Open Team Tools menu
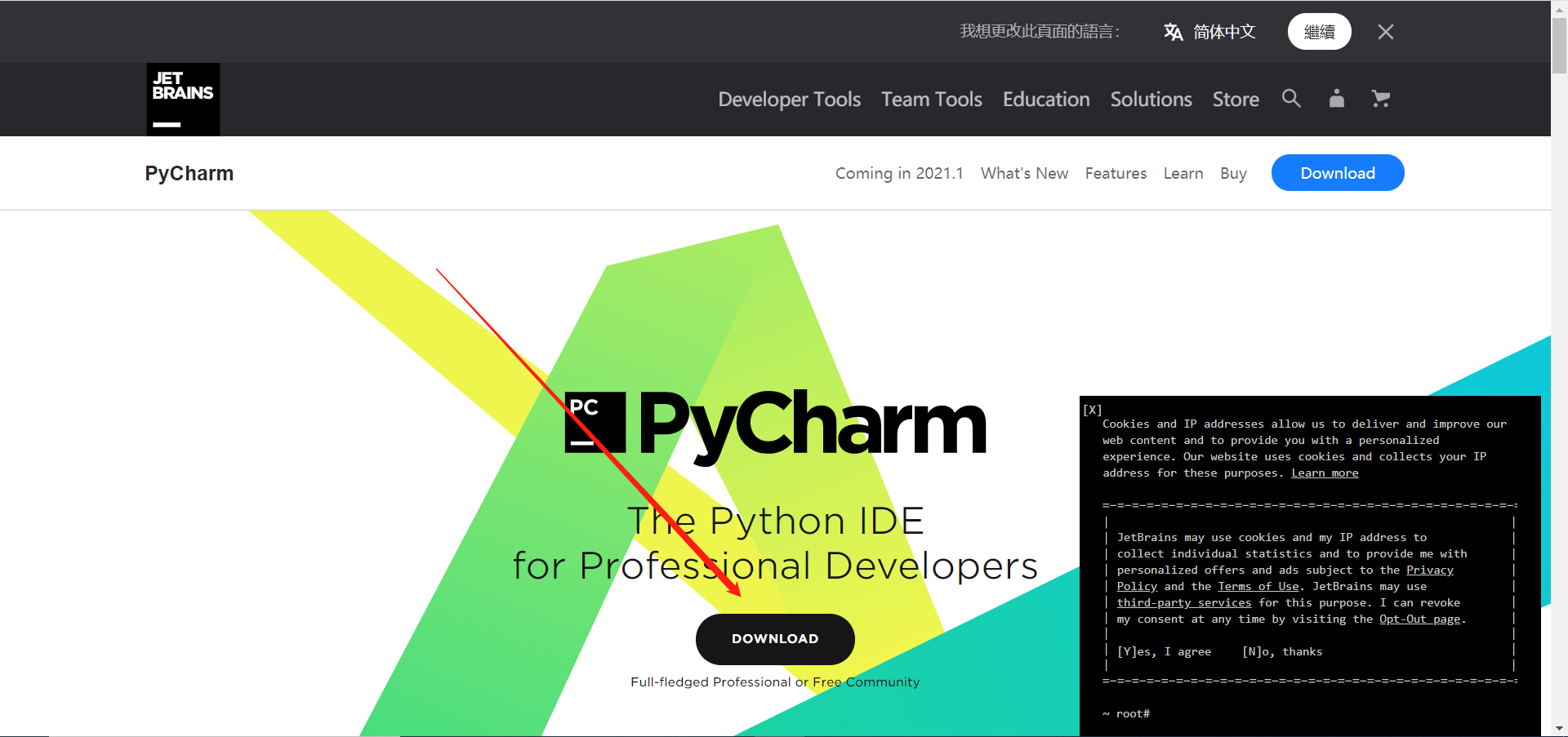This screenshot has width=1568, height=737. (932, 100)
